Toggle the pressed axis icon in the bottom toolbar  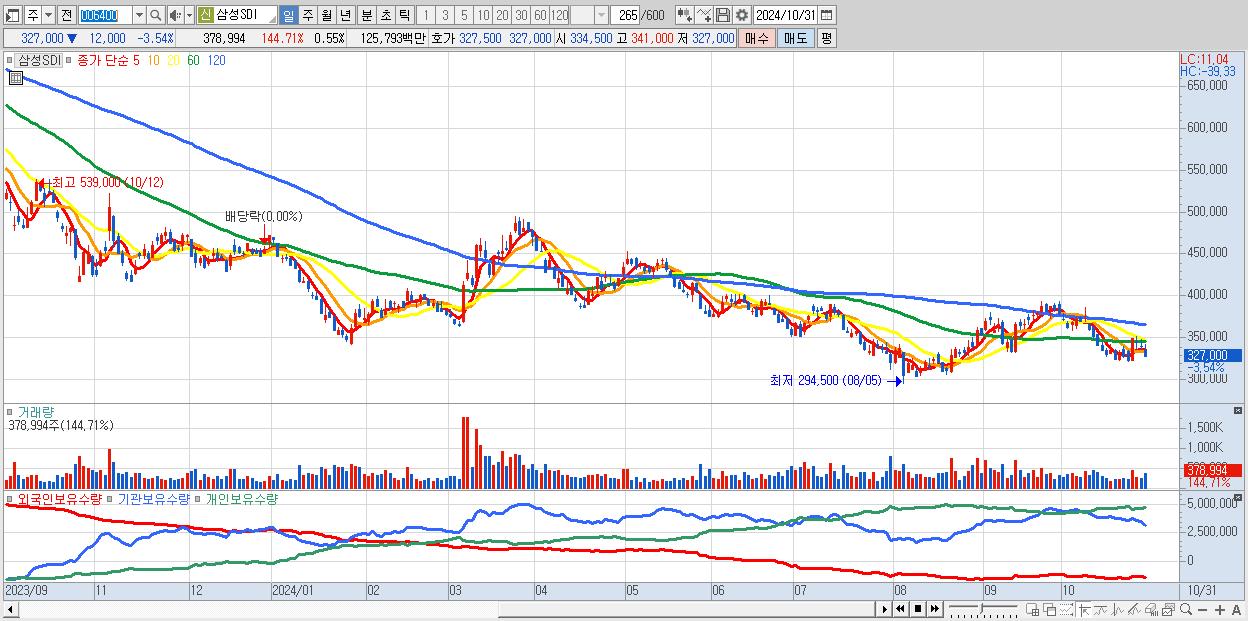click(x=1084, y=610)
